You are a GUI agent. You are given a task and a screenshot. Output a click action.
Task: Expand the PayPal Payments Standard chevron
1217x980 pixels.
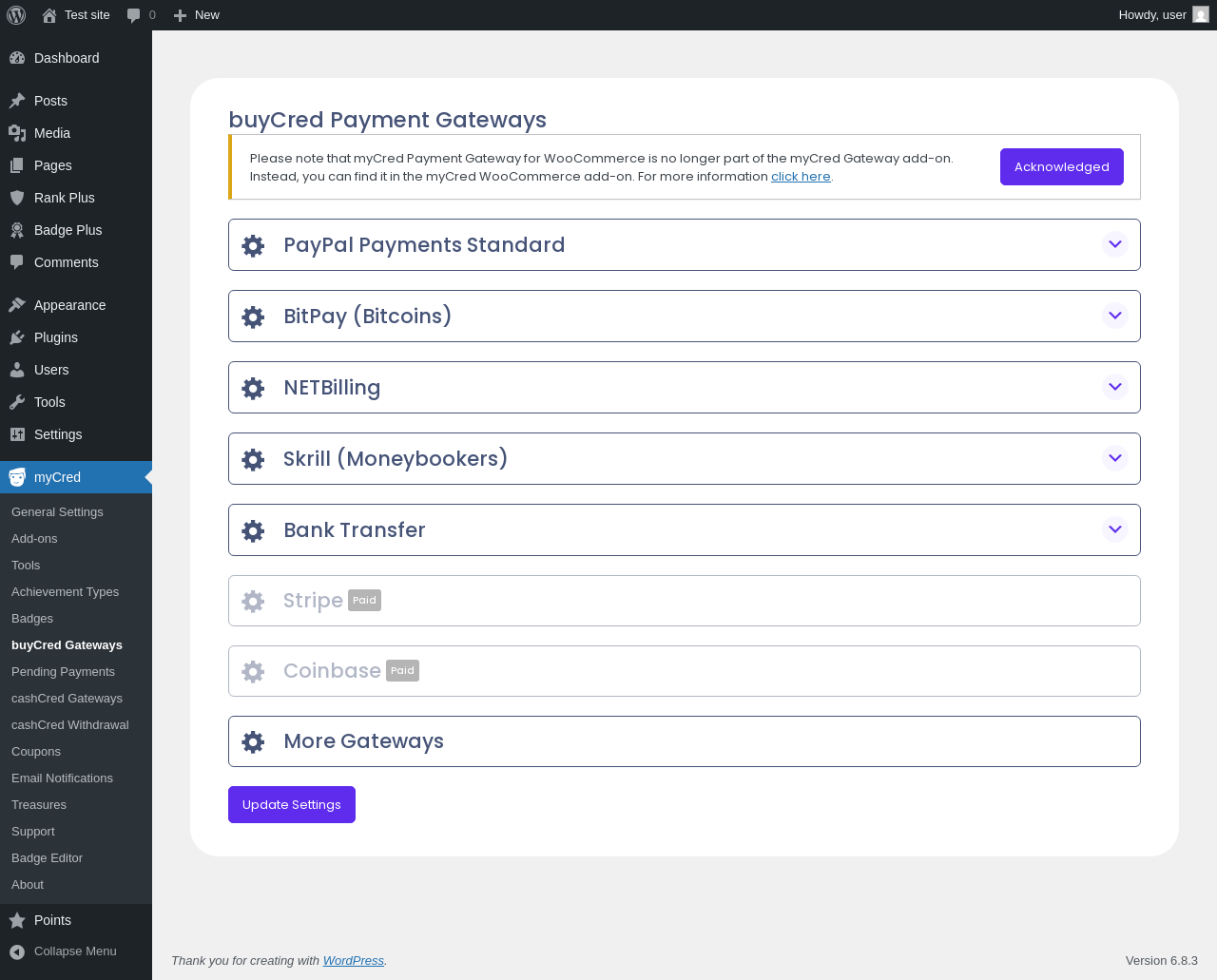pyautogui.click(x=1115, y=244)
